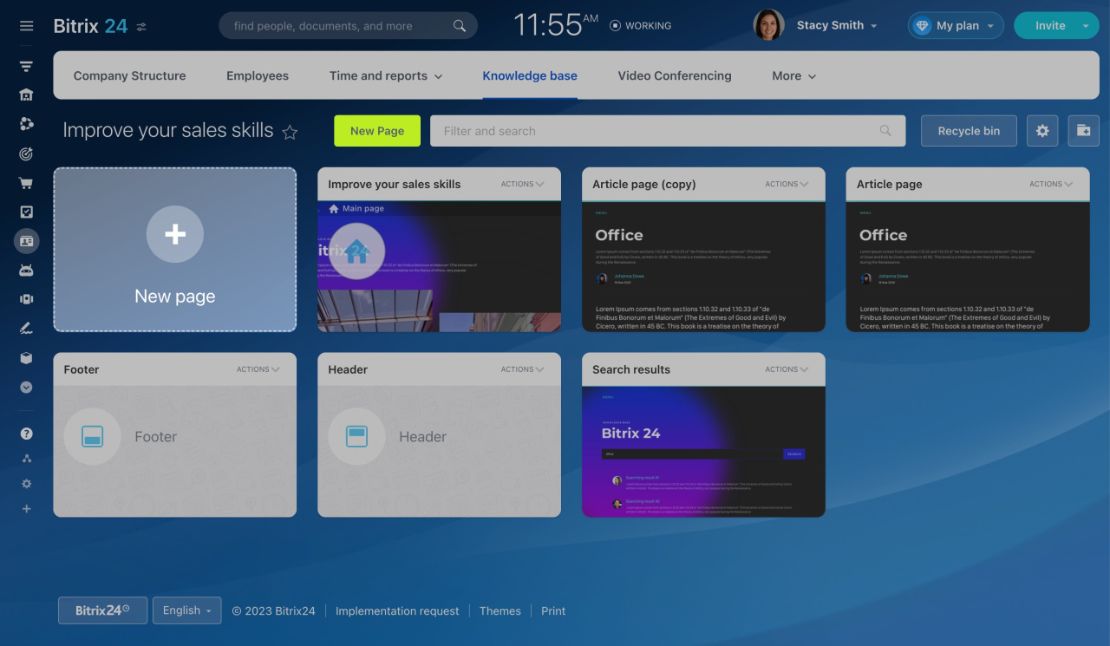1110x646 pixels.
Task: Open the robot sidebar icon
Action: point(26,270)
